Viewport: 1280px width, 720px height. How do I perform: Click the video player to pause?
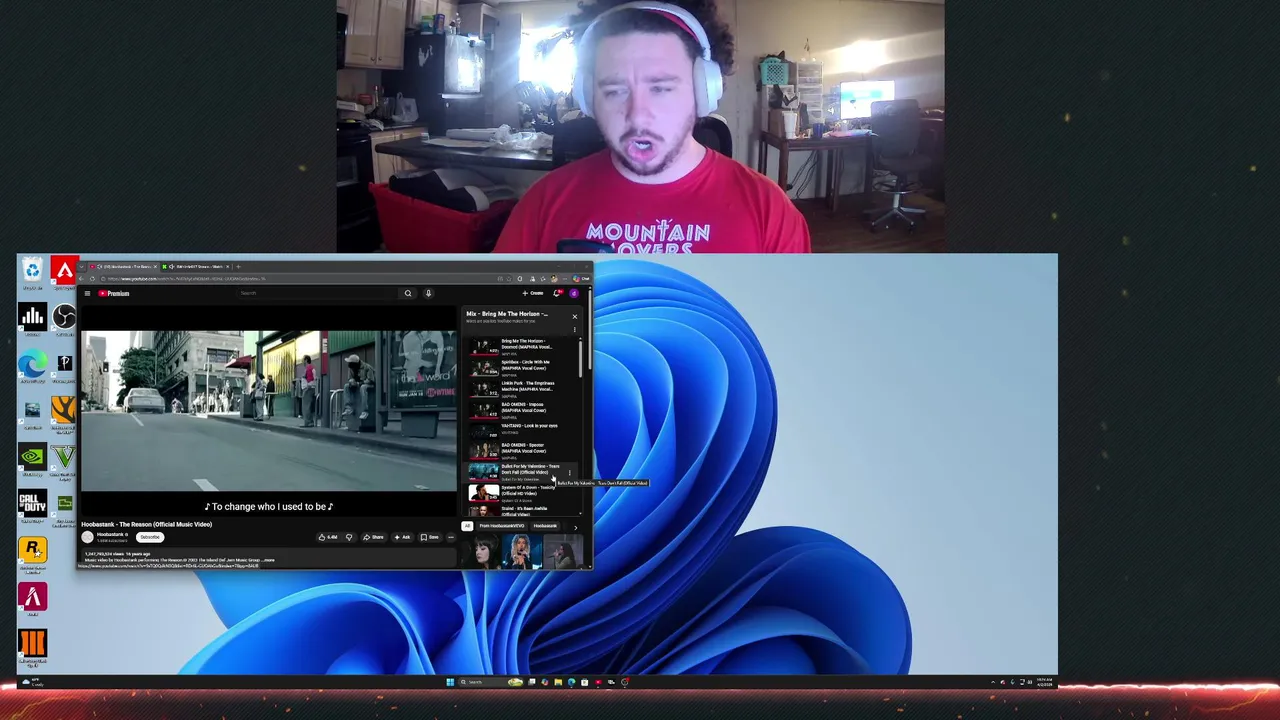pos(267,410)
